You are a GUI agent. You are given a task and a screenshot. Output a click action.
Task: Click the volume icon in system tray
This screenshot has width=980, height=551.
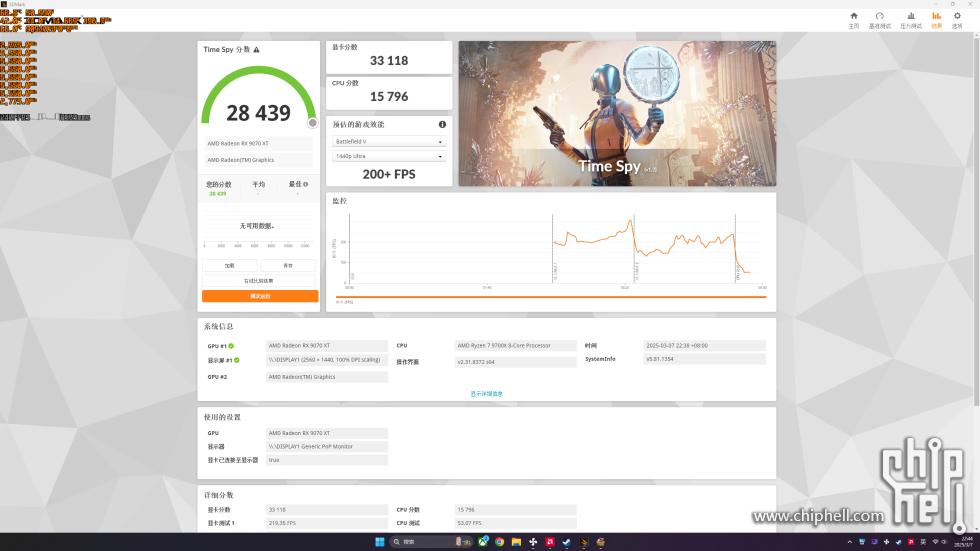[944, 542]
